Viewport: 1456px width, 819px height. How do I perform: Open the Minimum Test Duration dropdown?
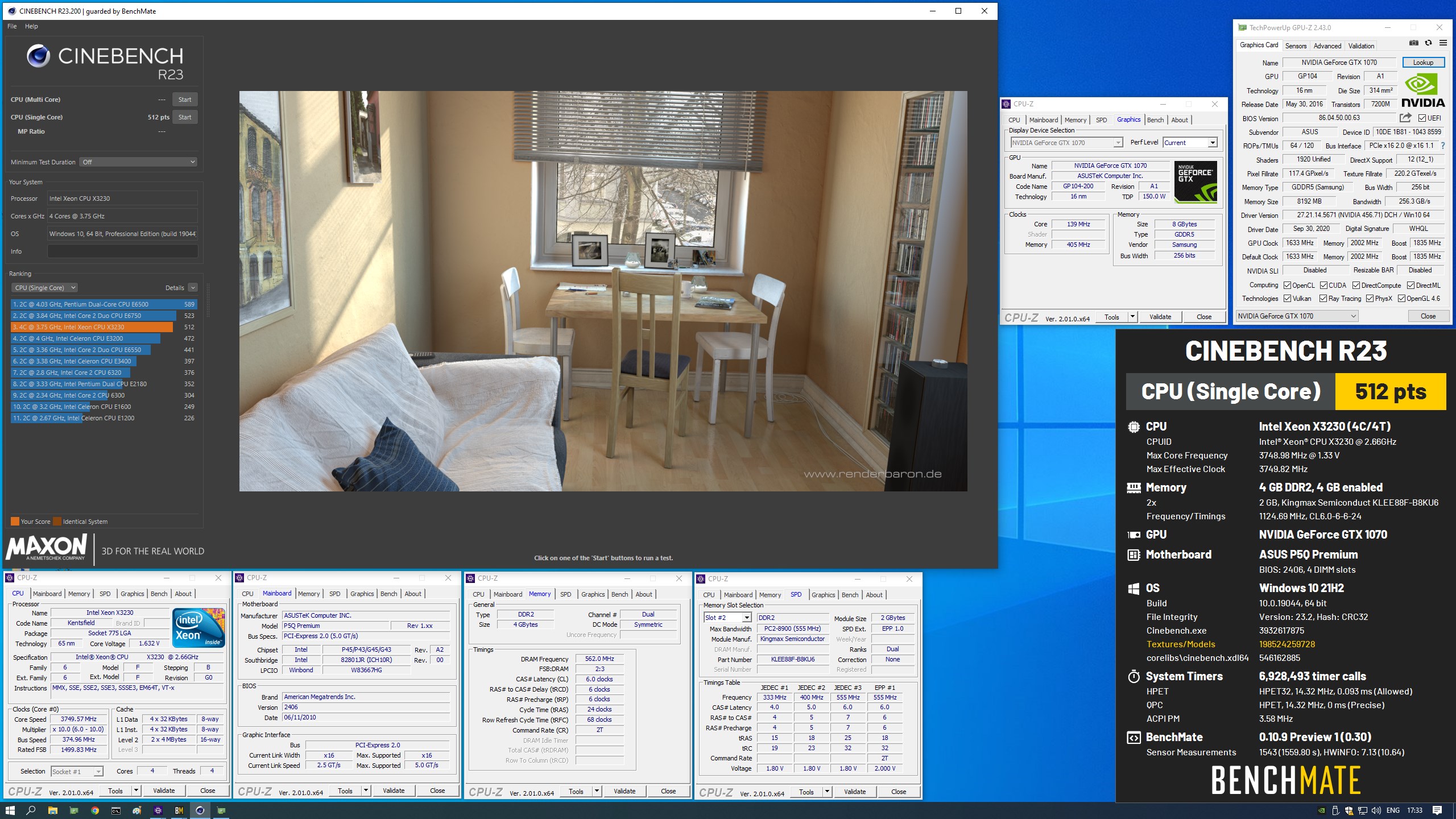(138, 162)
